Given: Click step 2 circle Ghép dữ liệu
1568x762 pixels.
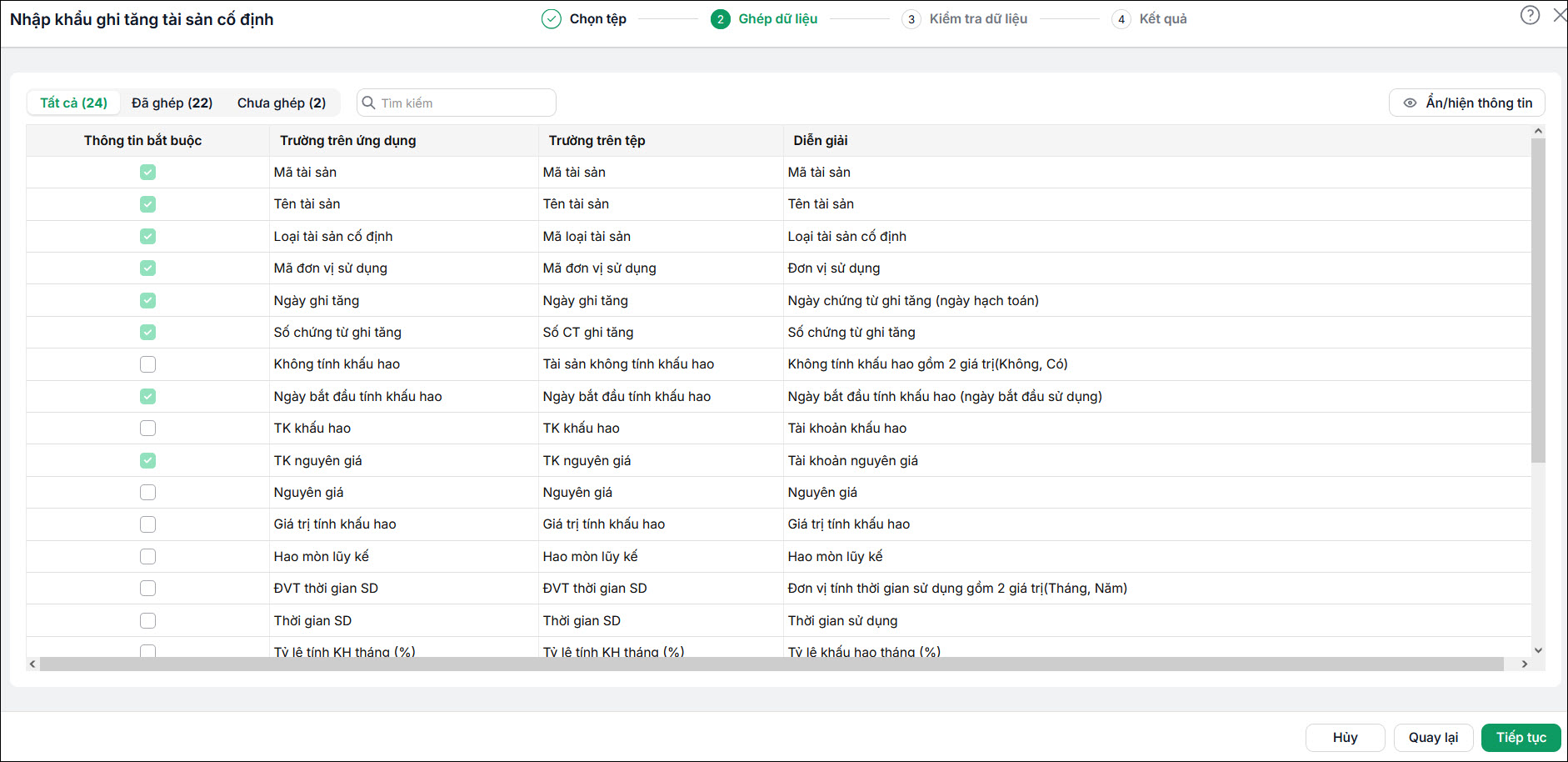Looking at the screenshot, I should point(721,19).
